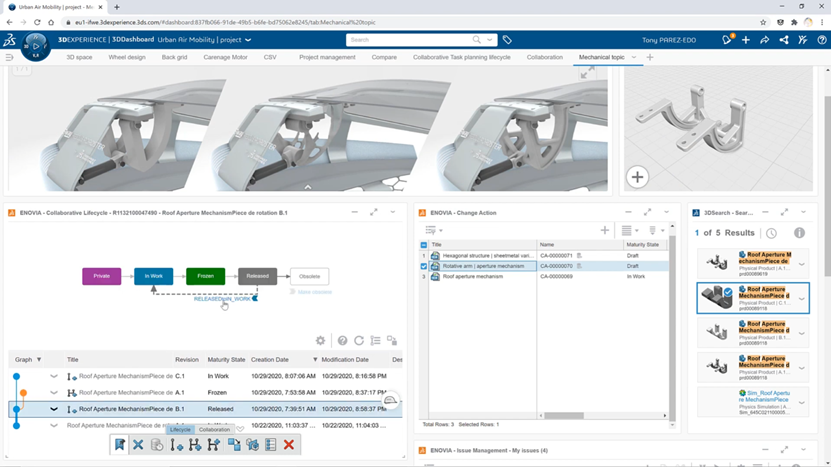831x467 pixels.
Task: Toggle checkbox for Rotative arm aperture mechanism row
Action: coord(423,266)
